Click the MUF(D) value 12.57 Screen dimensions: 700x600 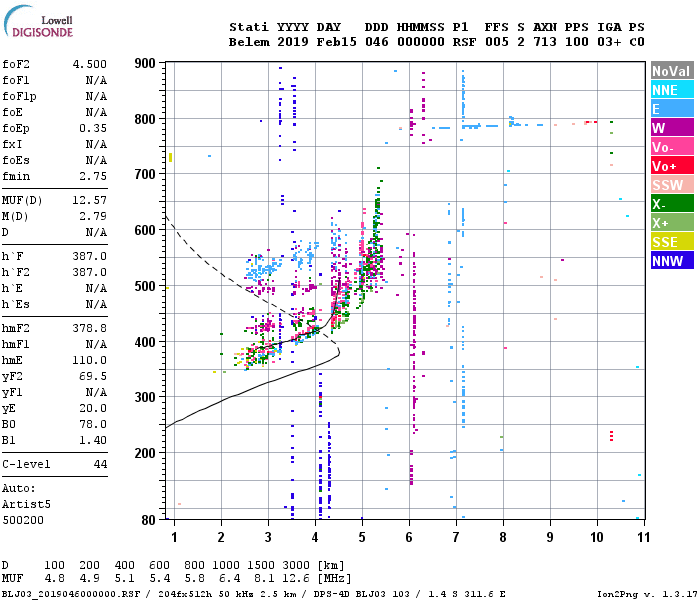(x=90, y=200)
